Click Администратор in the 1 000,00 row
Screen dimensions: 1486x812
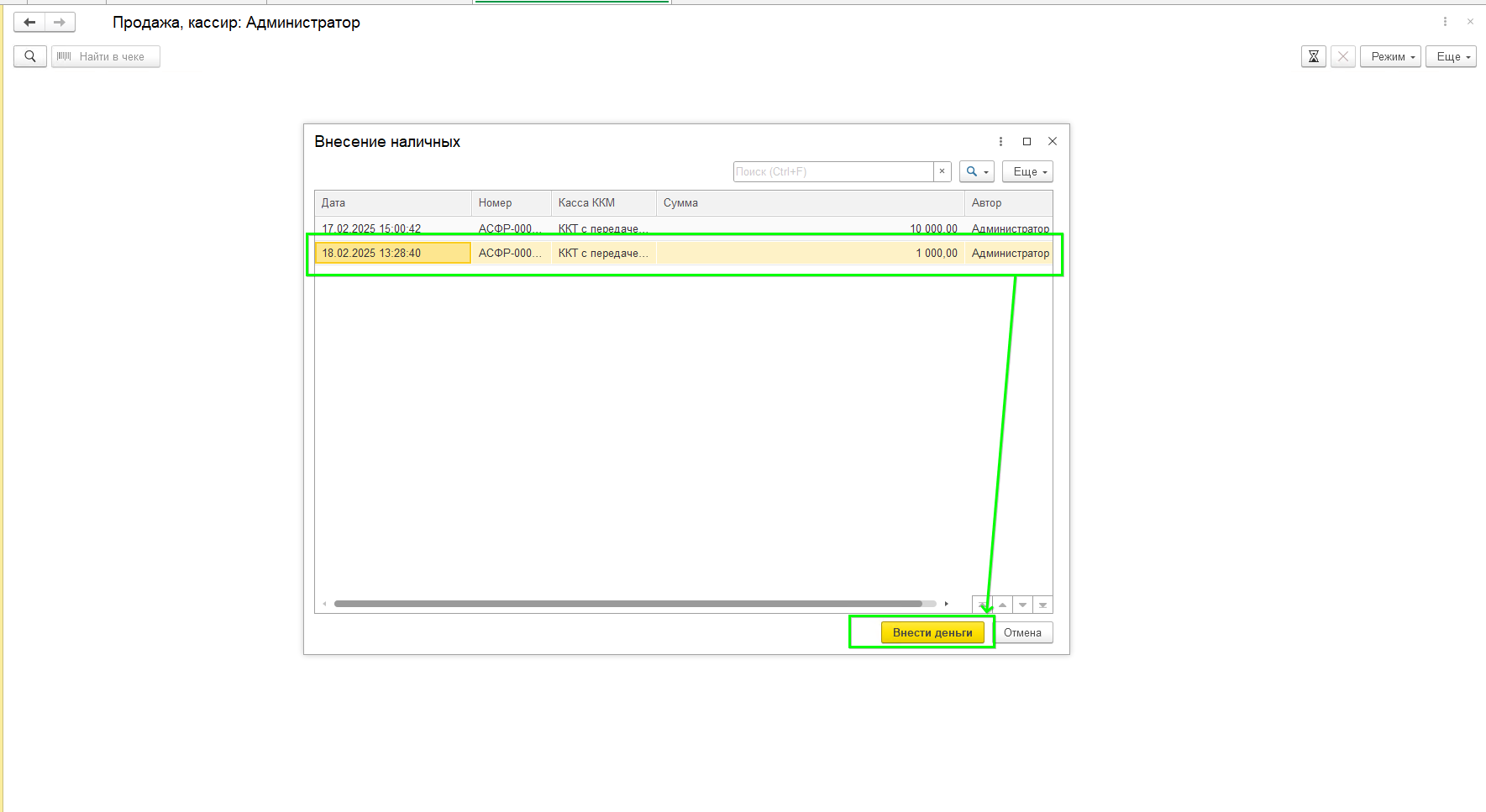click(x=1010, y=253)
